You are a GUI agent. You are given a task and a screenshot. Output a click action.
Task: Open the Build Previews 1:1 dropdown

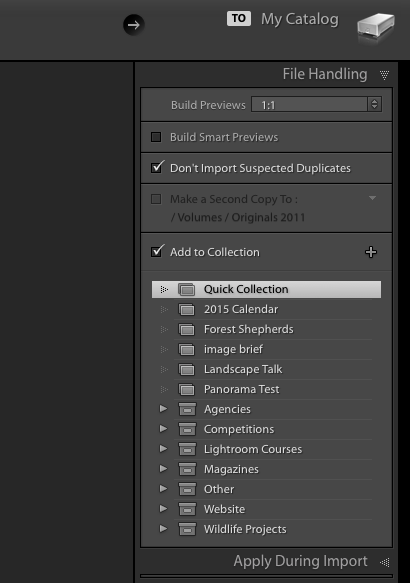point(316,104)
